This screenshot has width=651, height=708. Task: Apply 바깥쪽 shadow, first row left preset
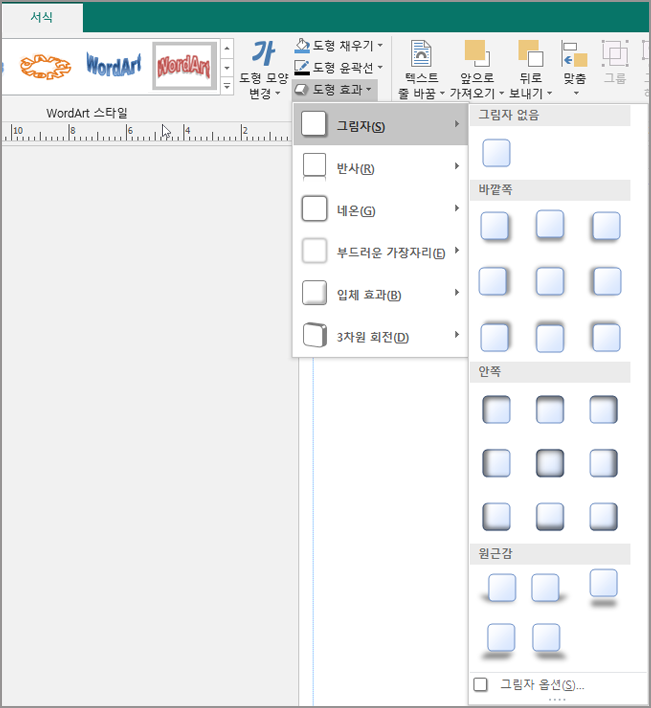tap(495, 226)
